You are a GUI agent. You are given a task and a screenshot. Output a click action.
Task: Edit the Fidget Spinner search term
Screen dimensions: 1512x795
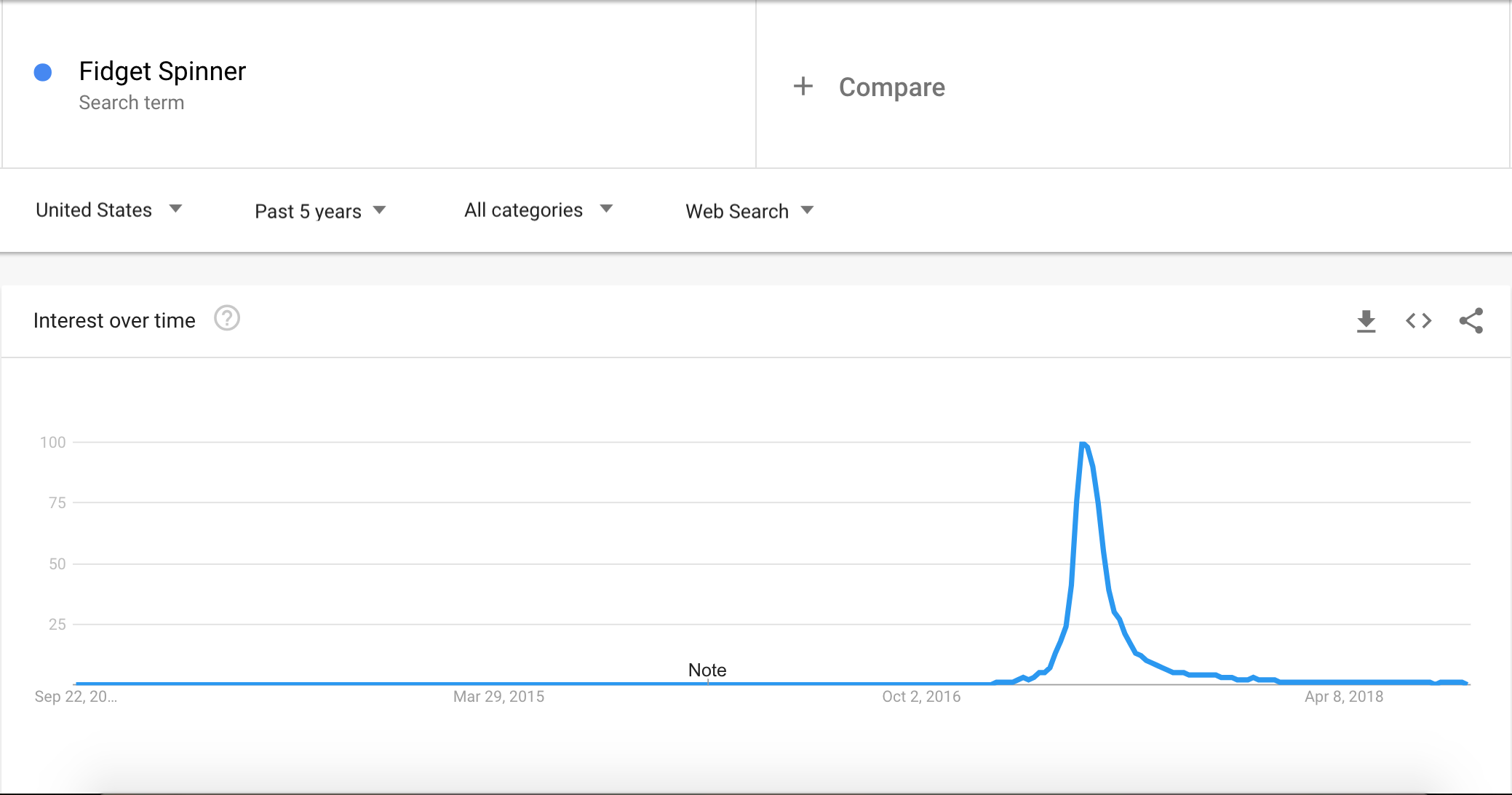(x=162, y=71)
